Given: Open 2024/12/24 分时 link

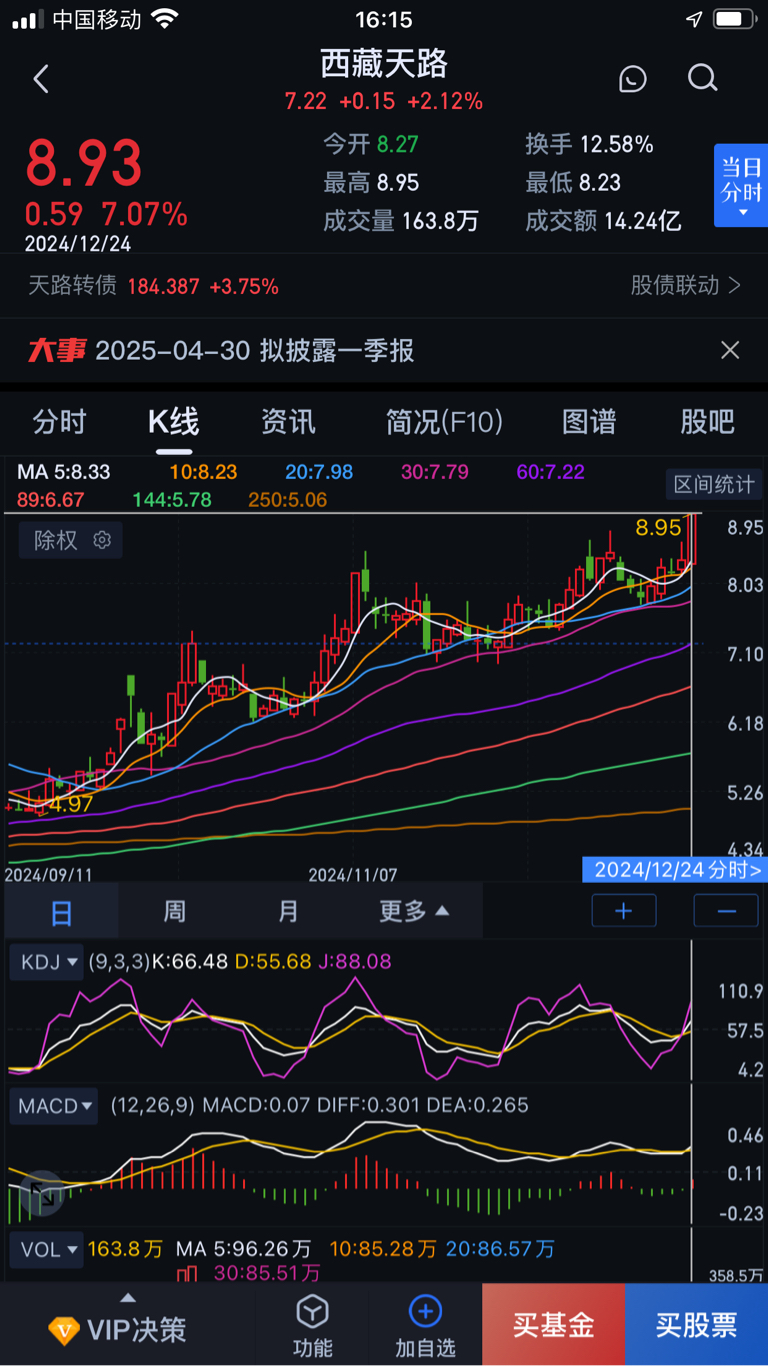Looking at the screenshot, I should [x=675, y=869].
